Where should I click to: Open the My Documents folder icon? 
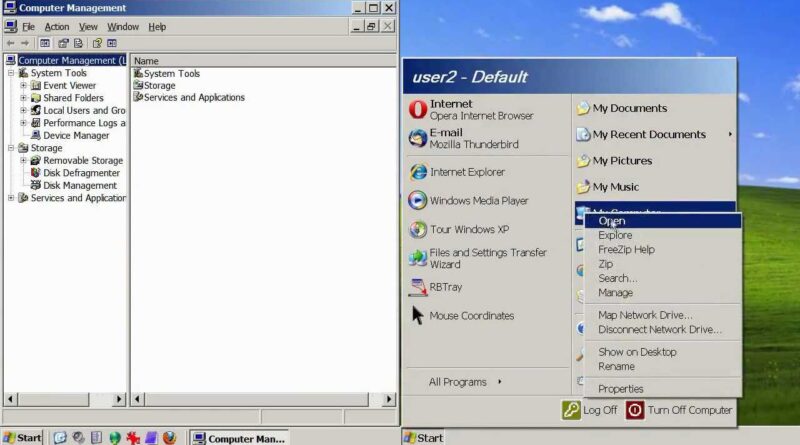[x=583, y=108]
